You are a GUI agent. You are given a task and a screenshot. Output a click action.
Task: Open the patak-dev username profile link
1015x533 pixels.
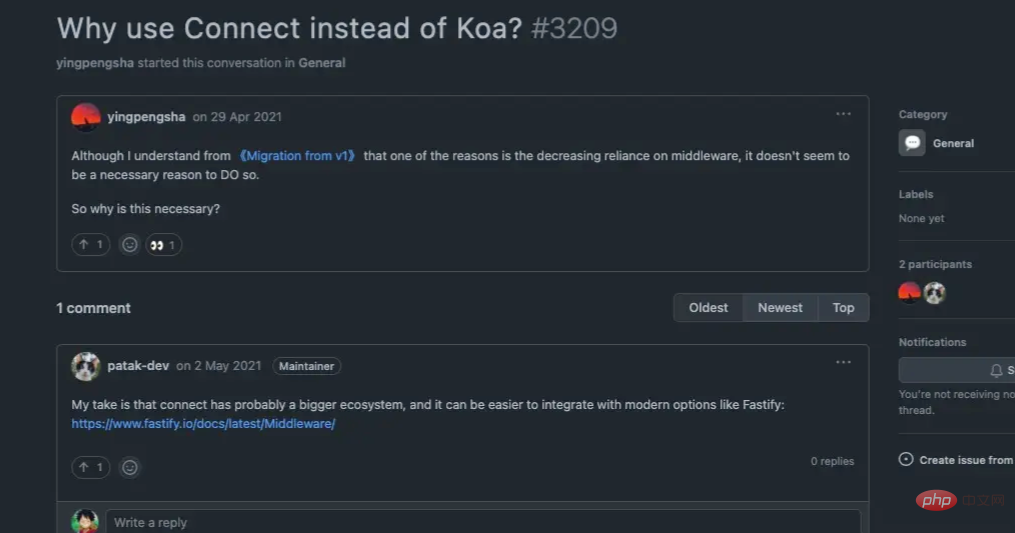point(138,366)
